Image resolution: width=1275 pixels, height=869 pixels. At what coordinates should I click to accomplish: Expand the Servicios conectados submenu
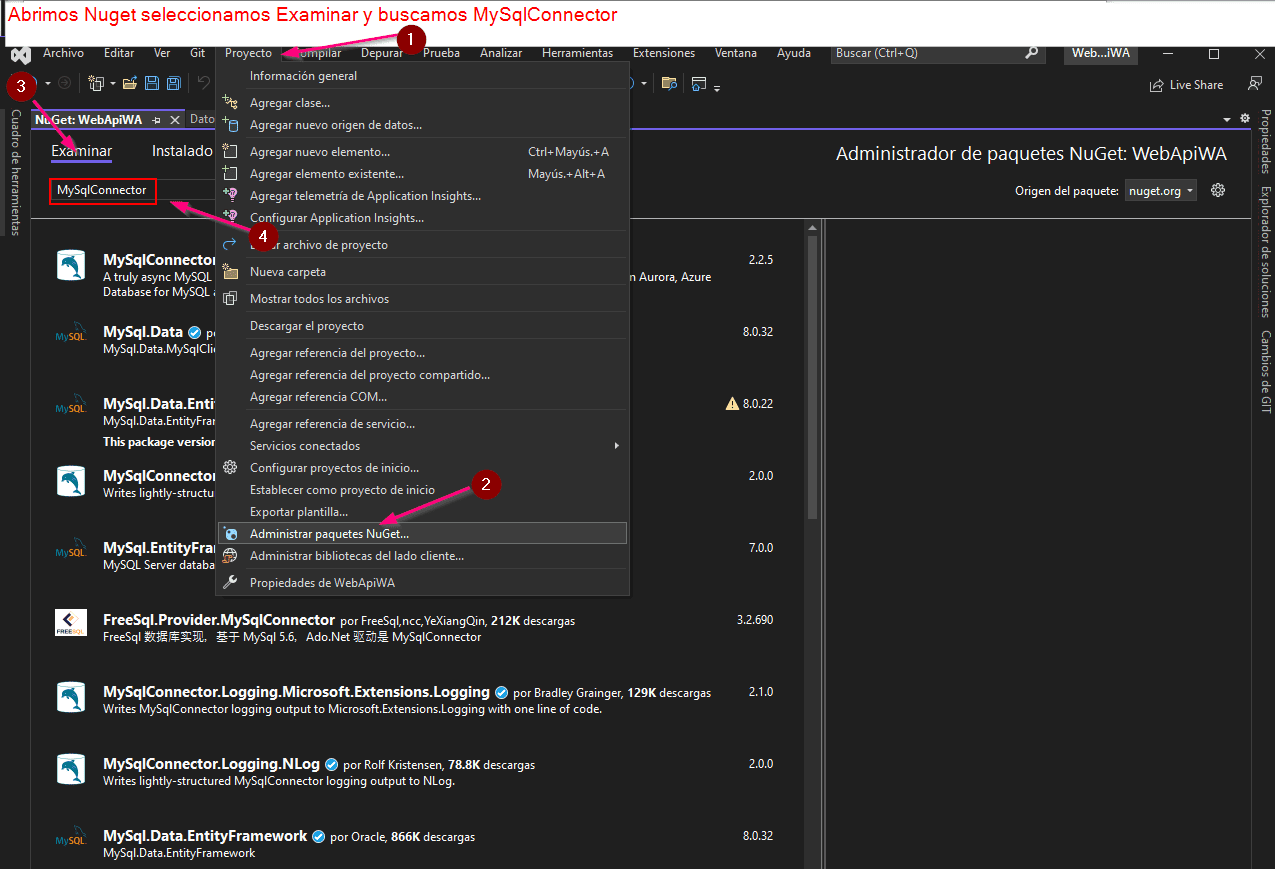617,446
